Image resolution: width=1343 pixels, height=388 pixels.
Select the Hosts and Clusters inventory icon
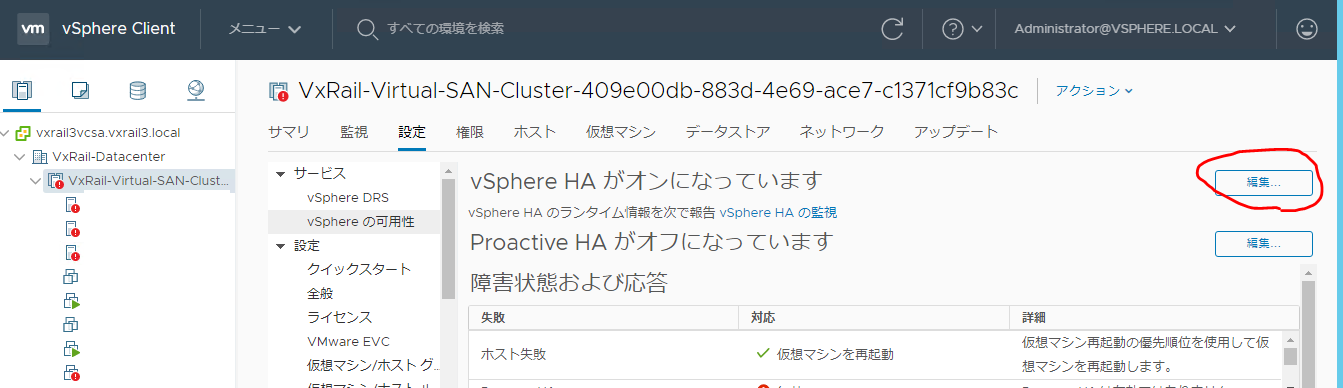[x=22, y=91]
